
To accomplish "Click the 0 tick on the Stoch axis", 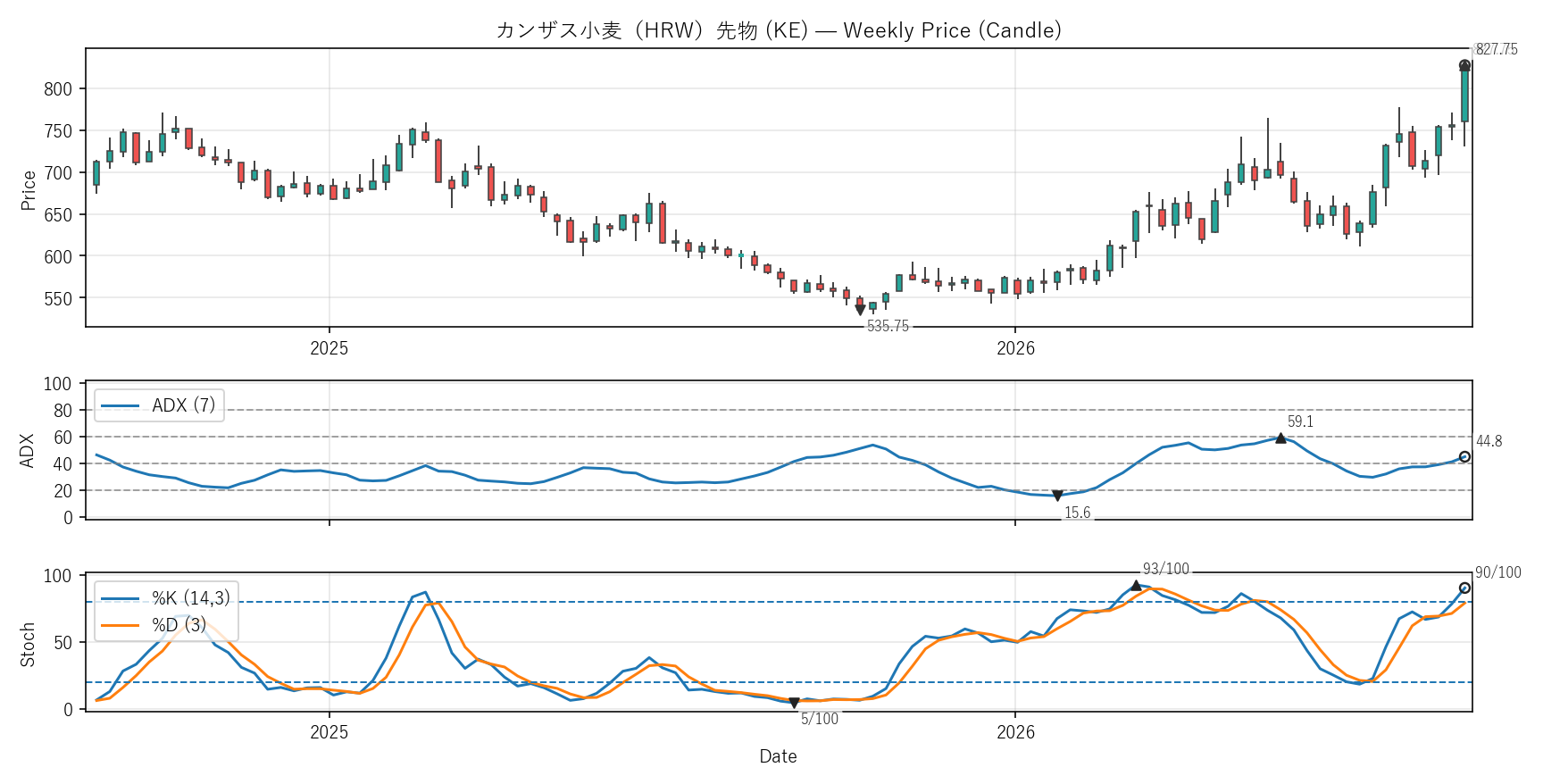I will (x=68, y=710).
